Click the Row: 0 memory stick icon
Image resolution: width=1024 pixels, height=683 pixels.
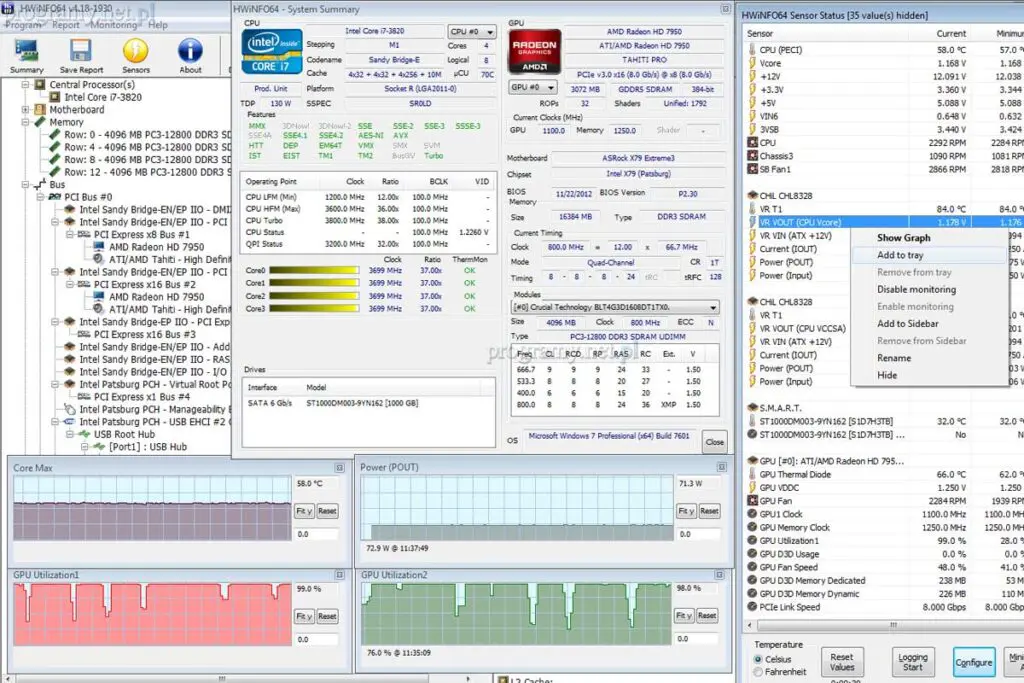click(55, 135)
